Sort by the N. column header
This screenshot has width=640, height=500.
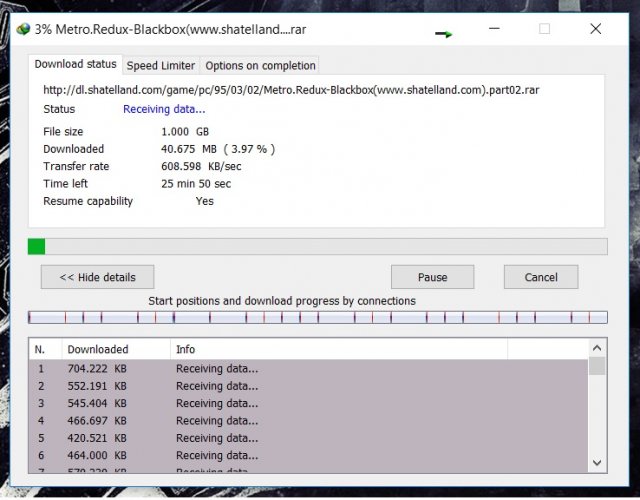tap(41, 349)
